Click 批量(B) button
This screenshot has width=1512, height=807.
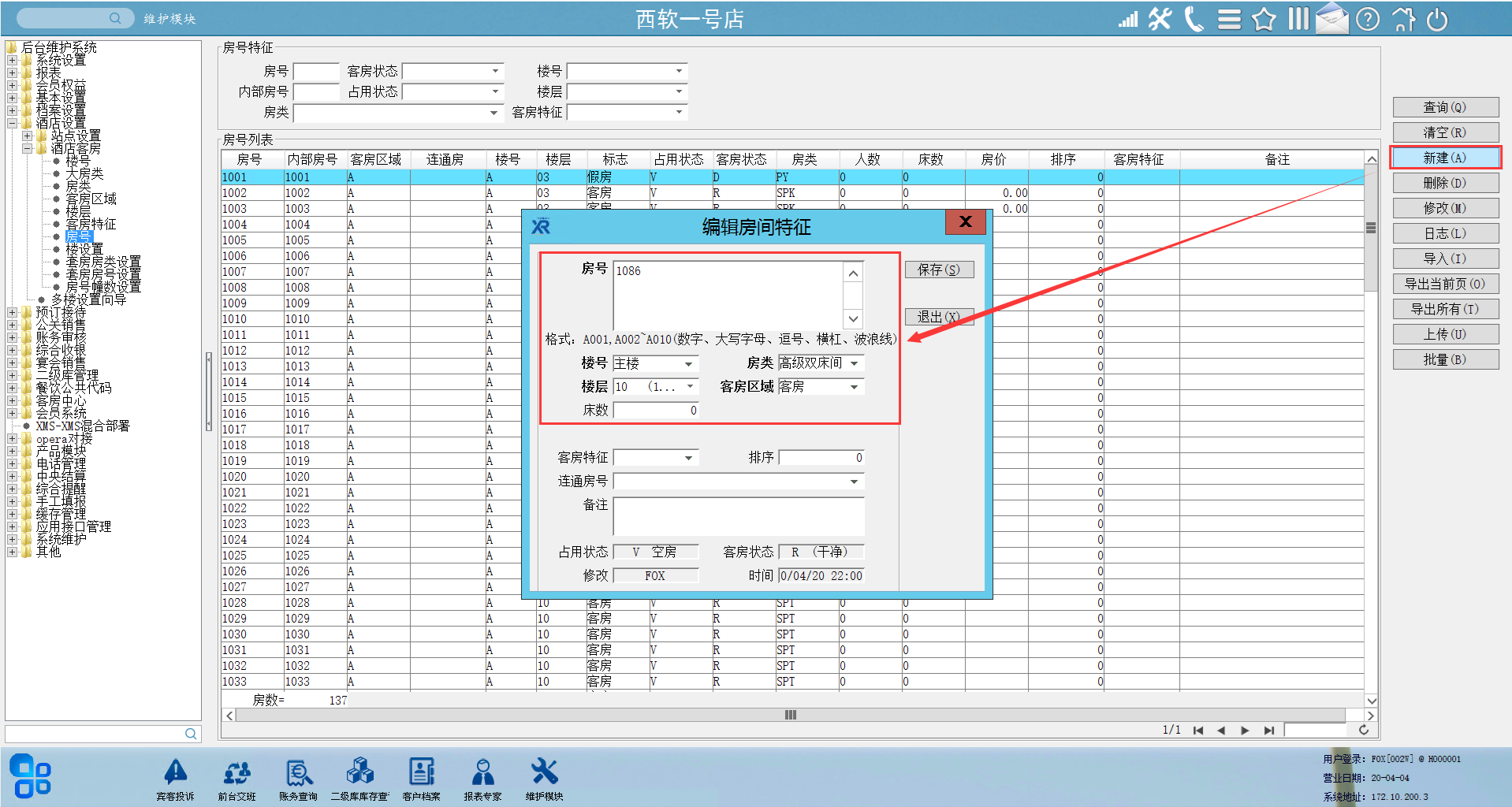tap(1445, 359)
